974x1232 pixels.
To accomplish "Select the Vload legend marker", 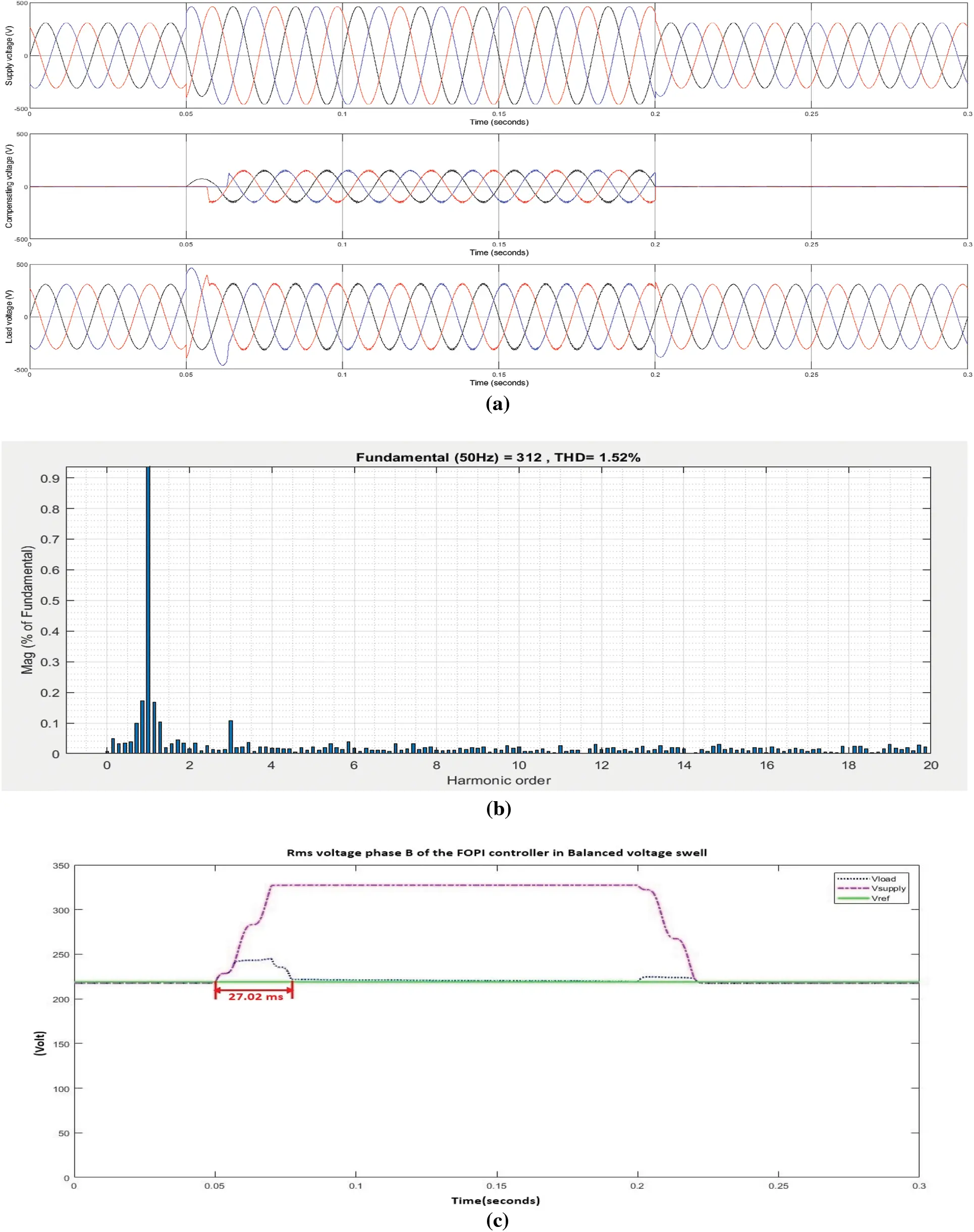I will click(853, 879).
